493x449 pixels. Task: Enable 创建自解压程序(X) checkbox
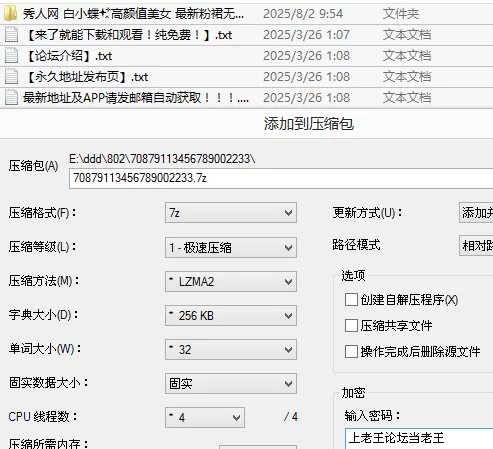351,299
